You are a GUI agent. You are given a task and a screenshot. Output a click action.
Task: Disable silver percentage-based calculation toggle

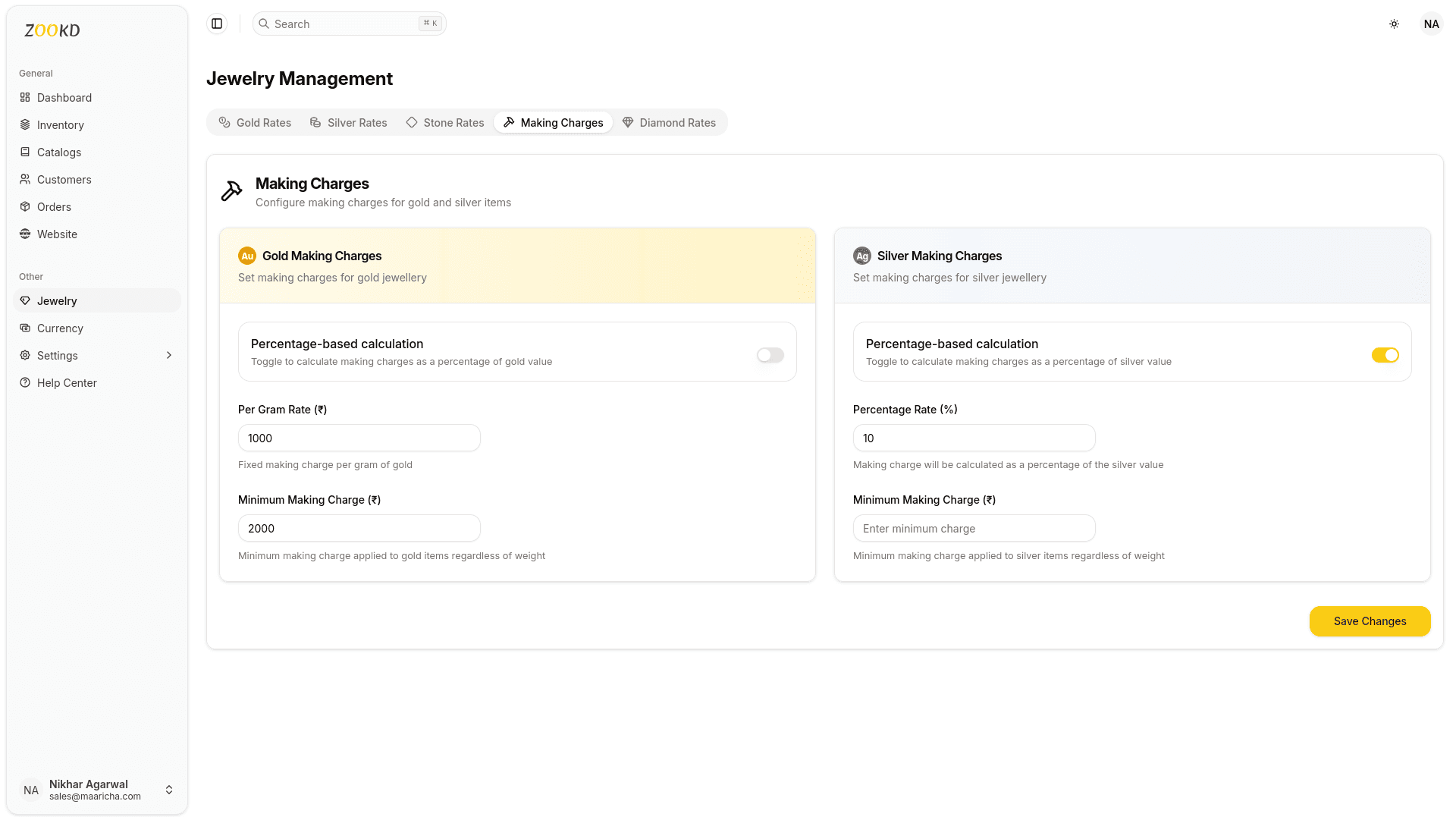coord(1385,355)
